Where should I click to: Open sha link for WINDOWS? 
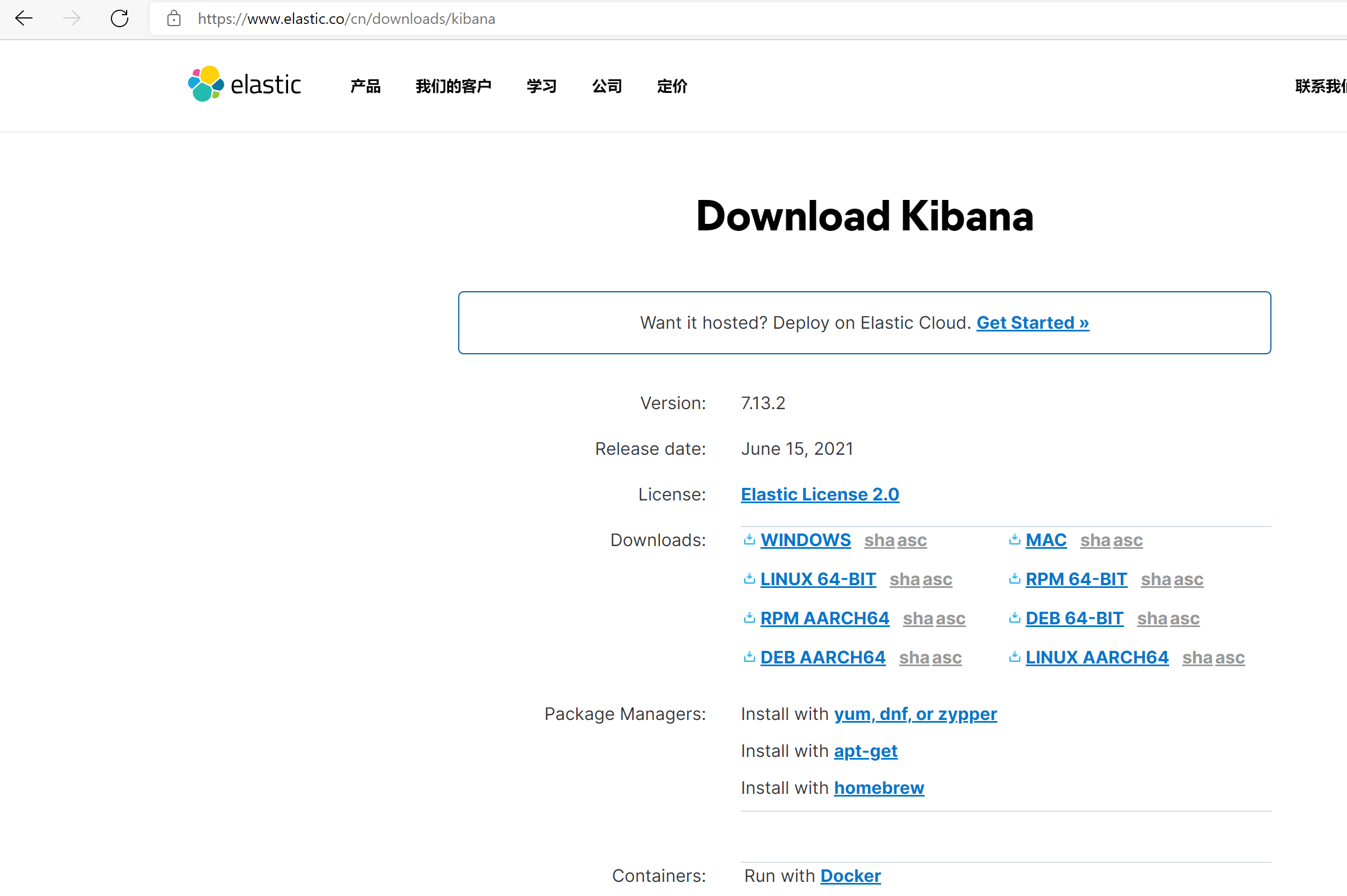[x=879, y=540]
